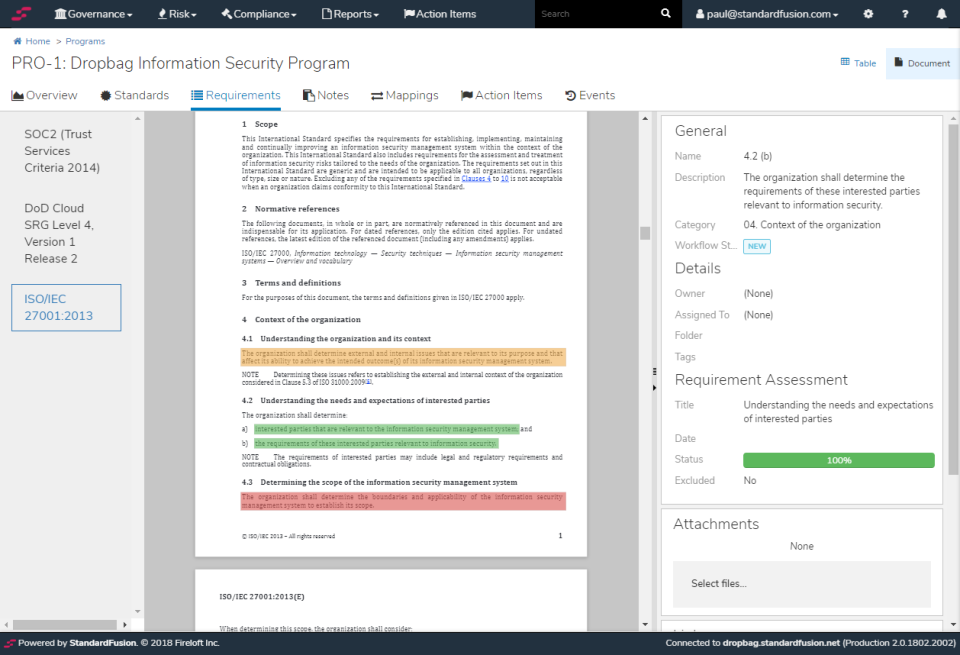Switch to Document view
The height and width of the screenshot is (655, 960).
pyautogui.click(x=922, y=62)
